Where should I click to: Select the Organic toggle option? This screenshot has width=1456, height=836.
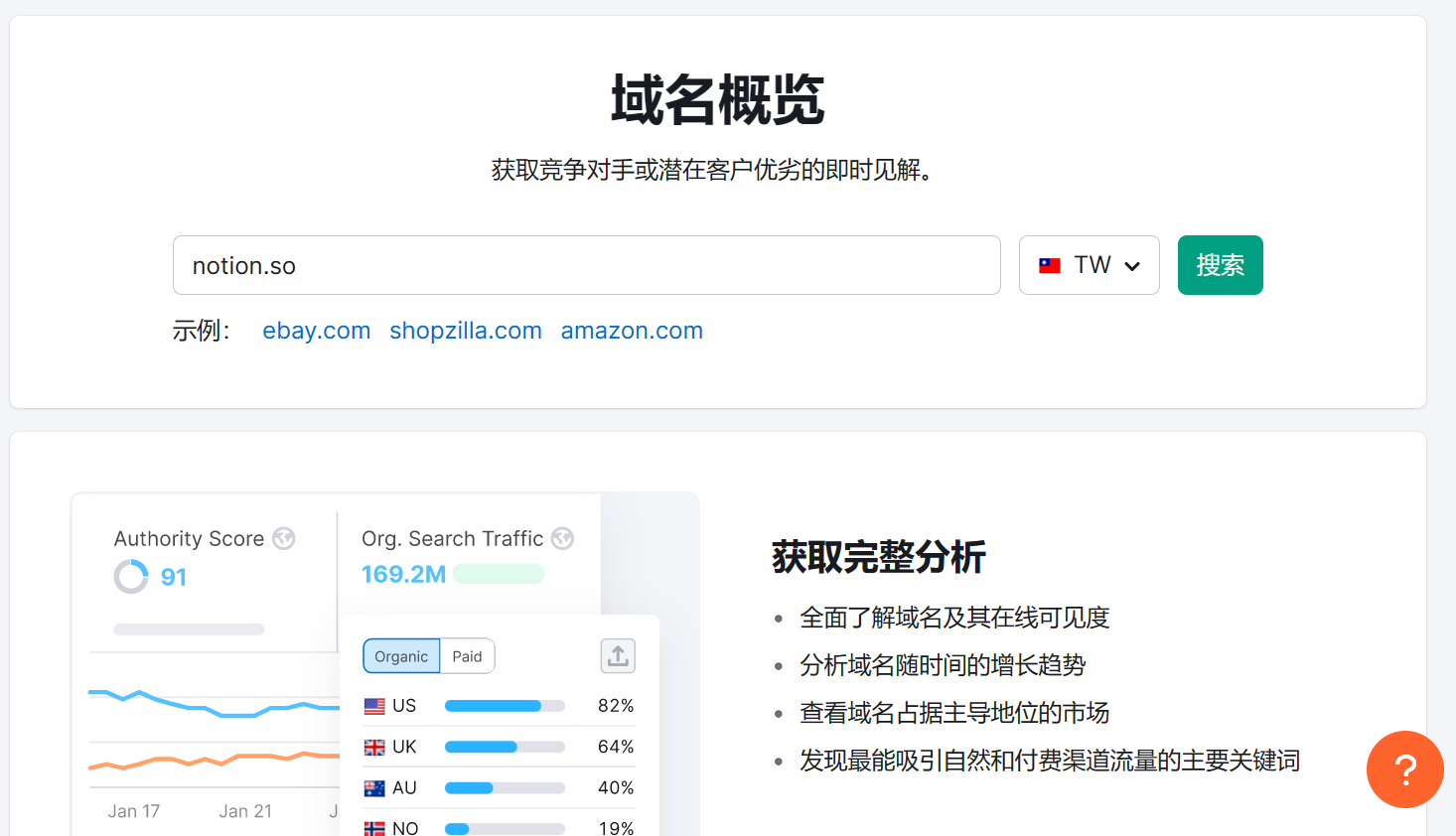coord(401,656)
